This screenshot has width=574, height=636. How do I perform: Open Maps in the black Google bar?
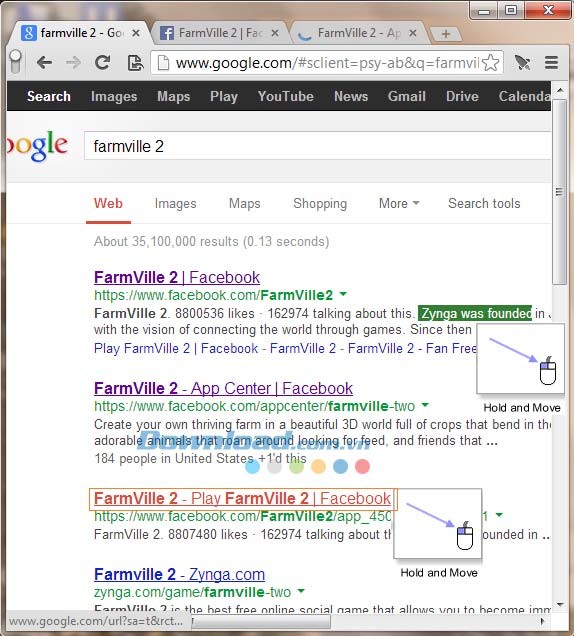(174, 97)
